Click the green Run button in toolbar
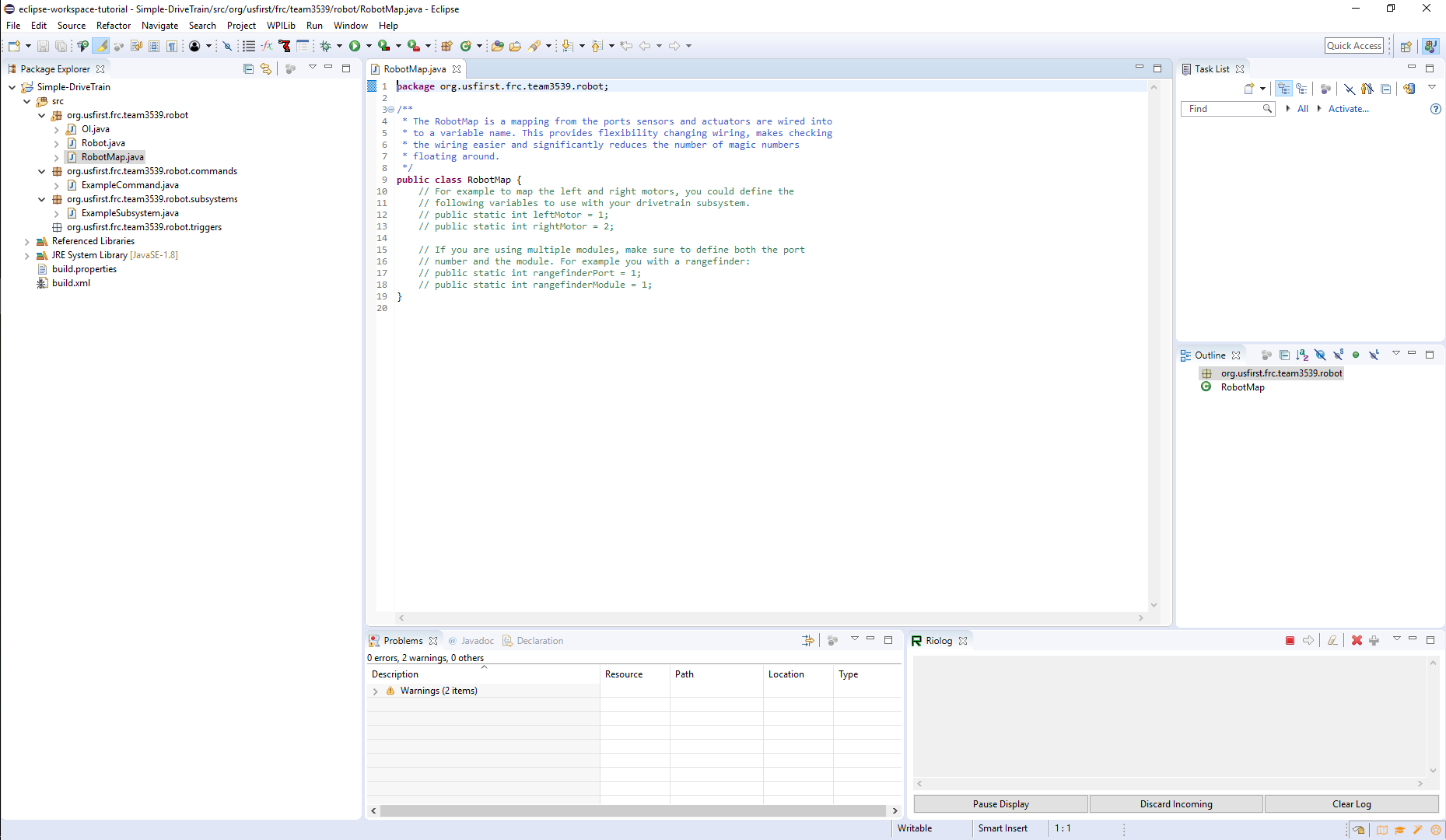1446x840 pixels. pyautogui.click(x=355, y=46)
